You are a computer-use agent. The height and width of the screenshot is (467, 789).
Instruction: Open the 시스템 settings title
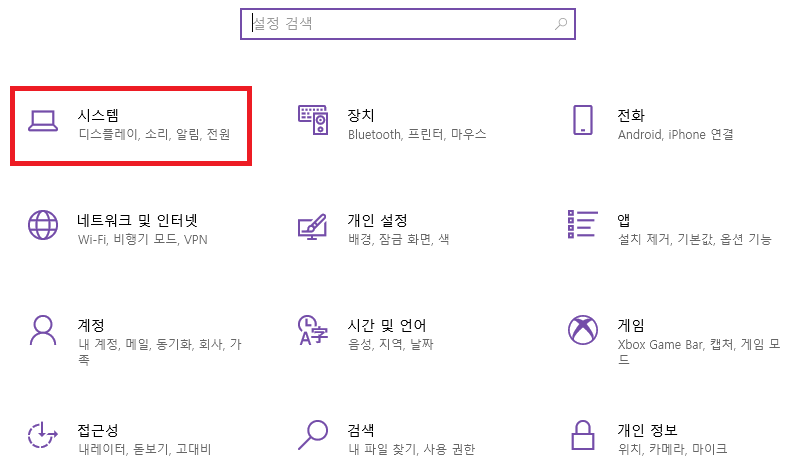98,115
